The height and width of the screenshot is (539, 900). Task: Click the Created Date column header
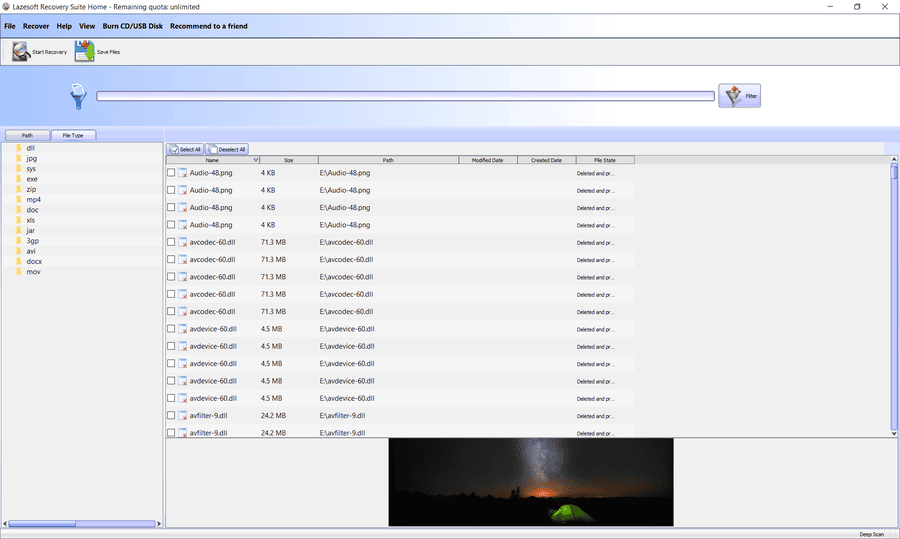coord(546,160)
